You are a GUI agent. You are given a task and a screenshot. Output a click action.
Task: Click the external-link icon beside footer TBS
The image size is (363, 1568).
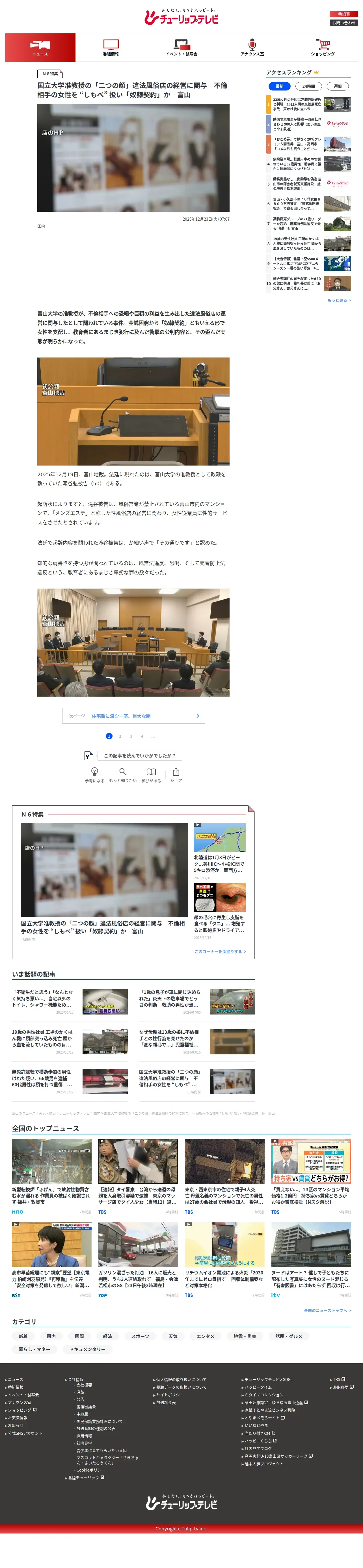click(x=343, y=1379)
